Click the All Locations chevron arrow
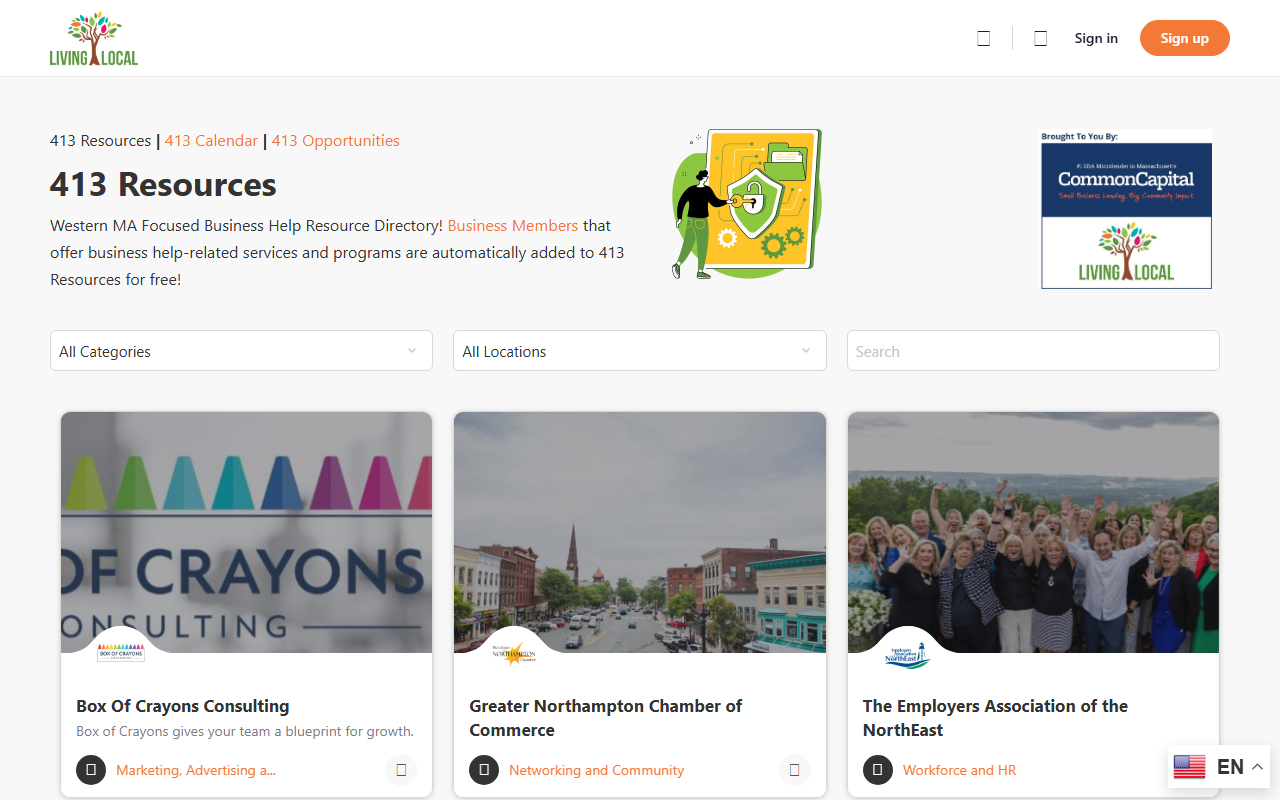This screenshot has width=1280, height=800. (806, 351)
